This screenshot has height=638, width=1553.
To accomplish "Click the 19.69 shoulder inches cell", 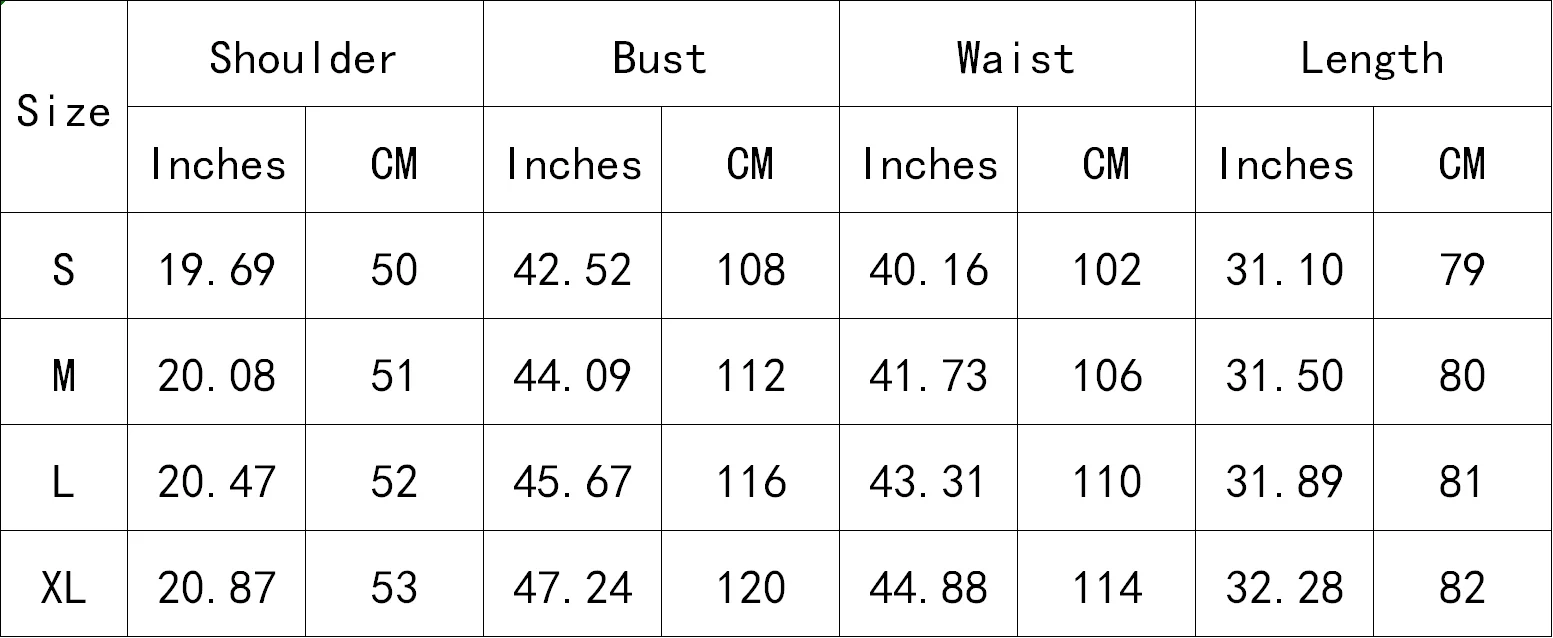I will pos(216,266).
